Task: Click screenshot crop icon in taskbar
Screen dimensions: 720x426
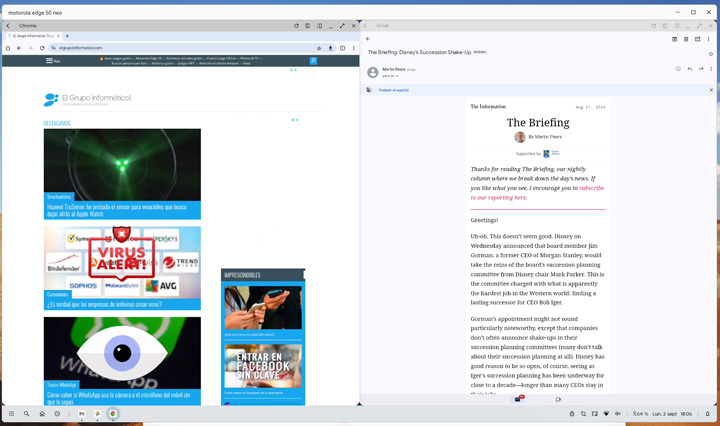Action: tap(583, 414)
